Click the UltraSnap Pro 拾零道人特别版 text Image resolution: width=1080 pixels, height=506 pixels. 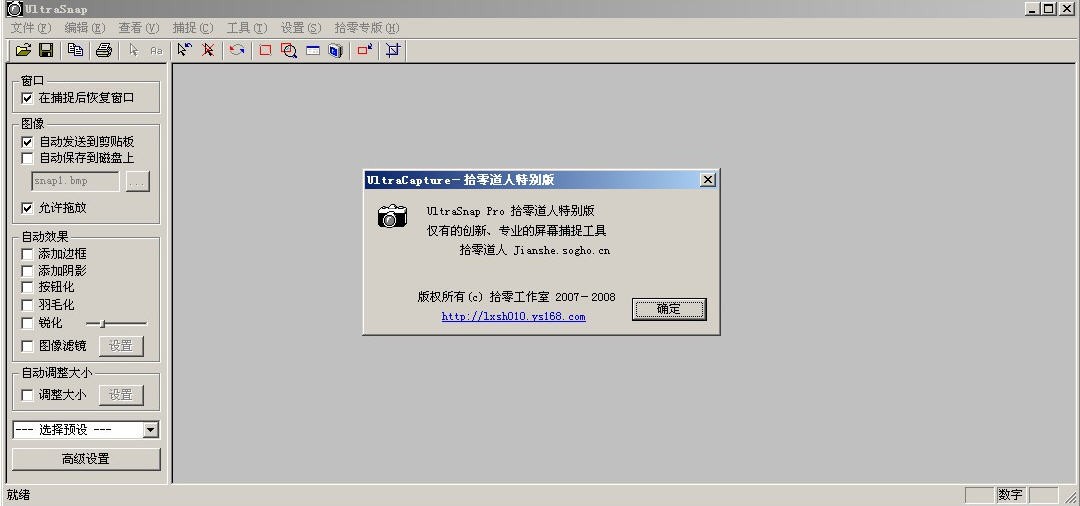click(x=510, y=211)
